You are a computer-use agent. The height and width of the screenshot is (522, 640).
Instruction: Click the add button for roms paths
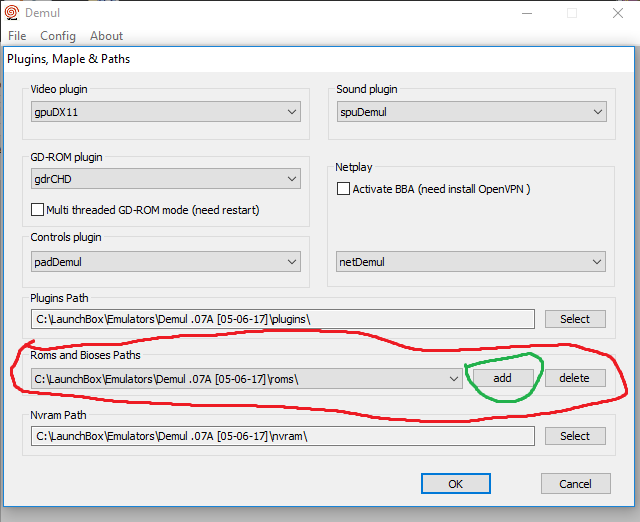click(502, 378)
